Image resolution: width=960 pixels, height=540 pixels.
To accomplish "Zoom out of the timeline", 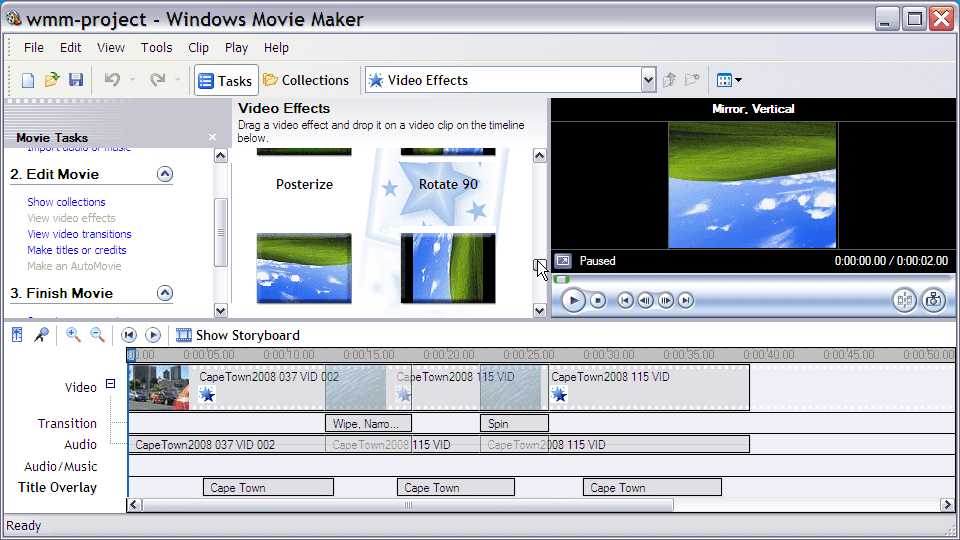I will point(97,335).
